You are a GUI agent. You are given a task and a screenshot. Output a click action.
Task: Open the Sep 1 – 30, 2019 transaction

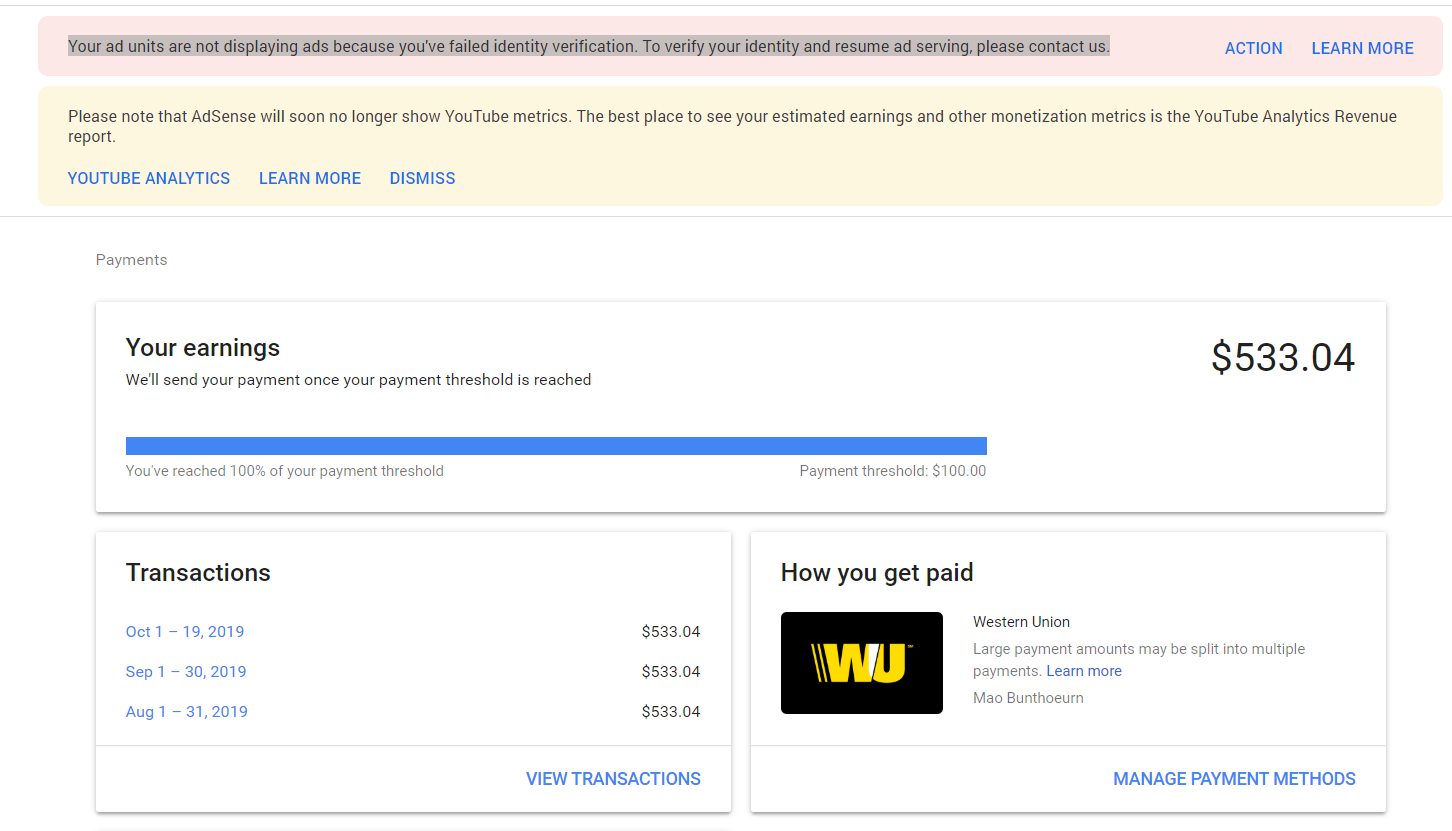pos(186,672)
